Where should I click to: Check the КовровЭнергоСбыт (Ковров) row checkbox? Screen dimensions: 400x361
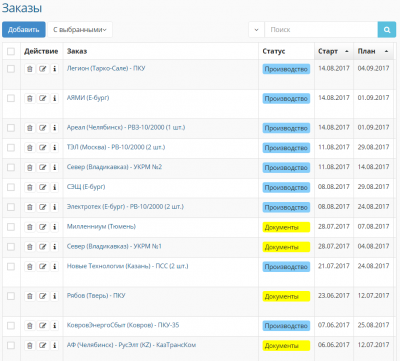[x=11, y=325]
